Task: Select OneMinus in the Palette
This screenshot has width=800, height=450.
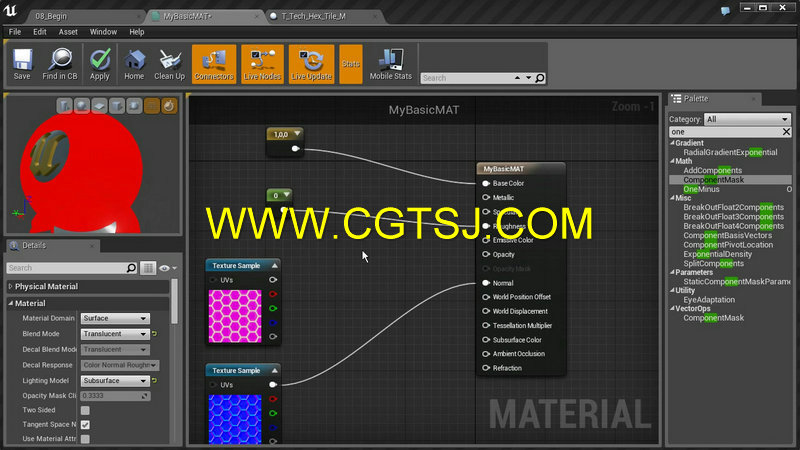Action: pos(701,189)
